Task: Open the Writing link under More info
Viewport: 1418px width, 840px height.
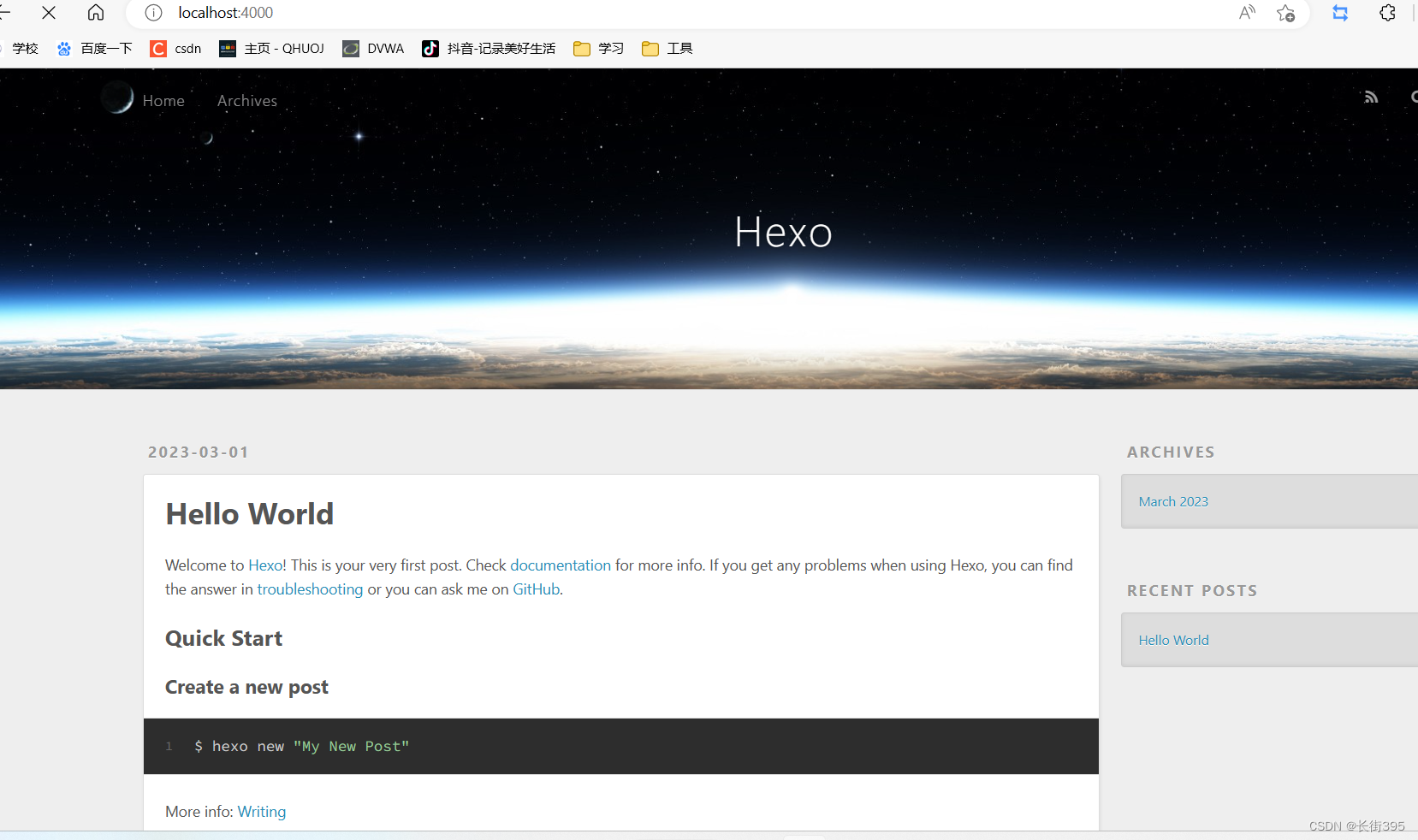Action: (262, 812)
